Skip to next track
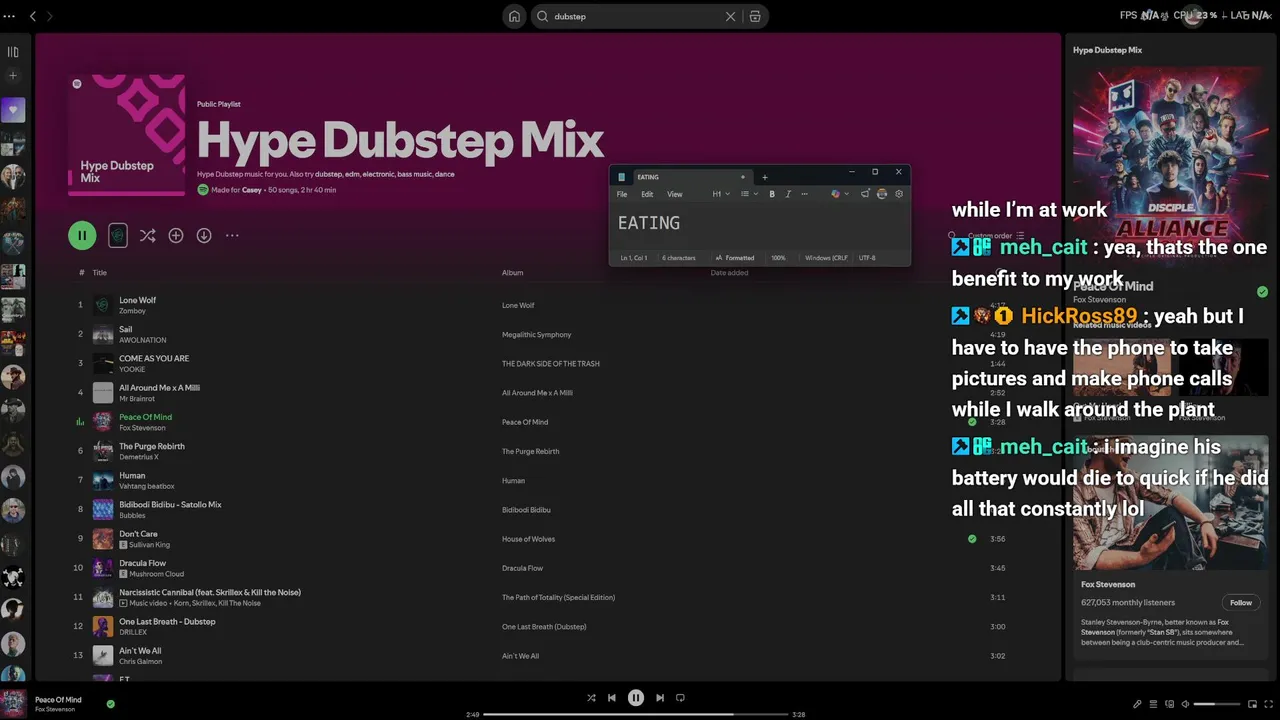This screenshot has height=720, width=1280. pyautogui.click(x=660, y=698)
